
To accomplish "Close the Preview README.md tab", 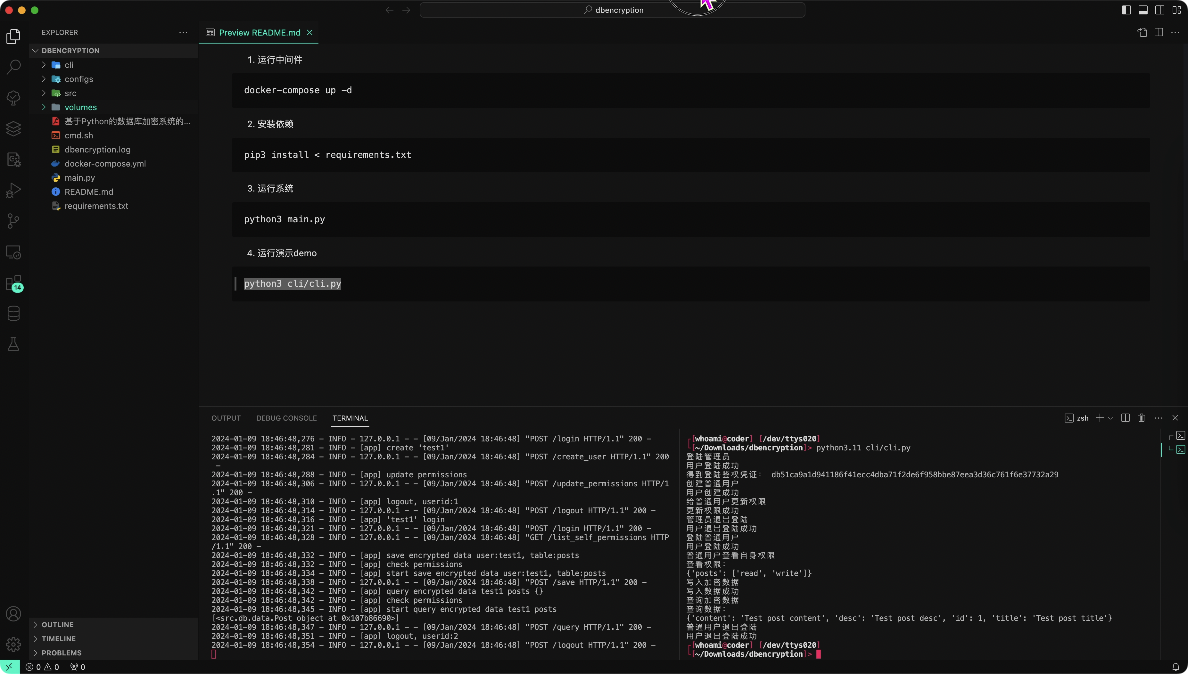I will 310,32.
